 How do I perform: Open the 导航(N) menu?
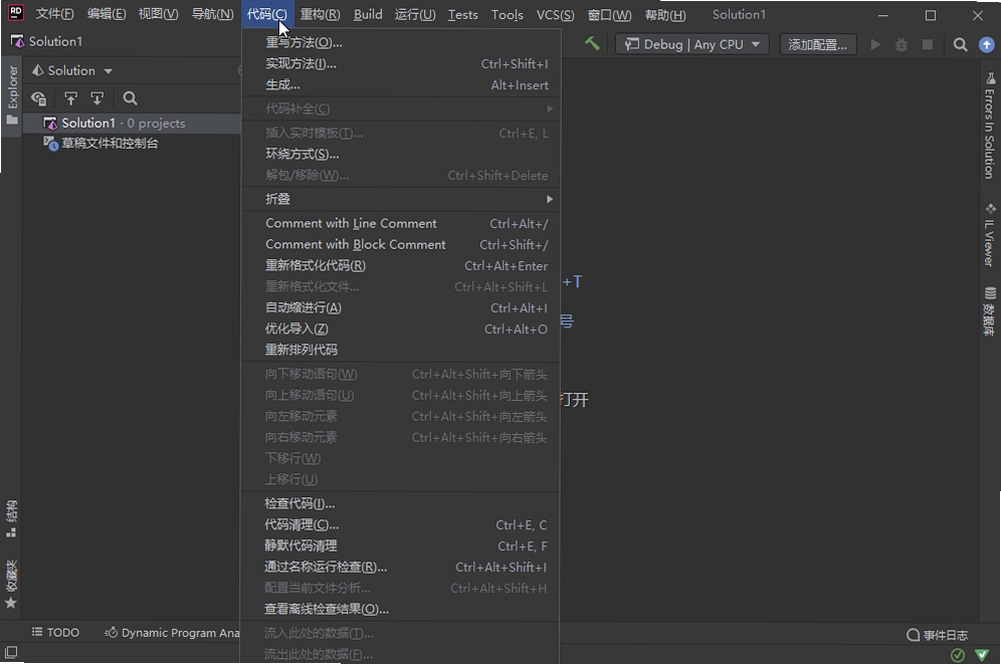(212, 14)
